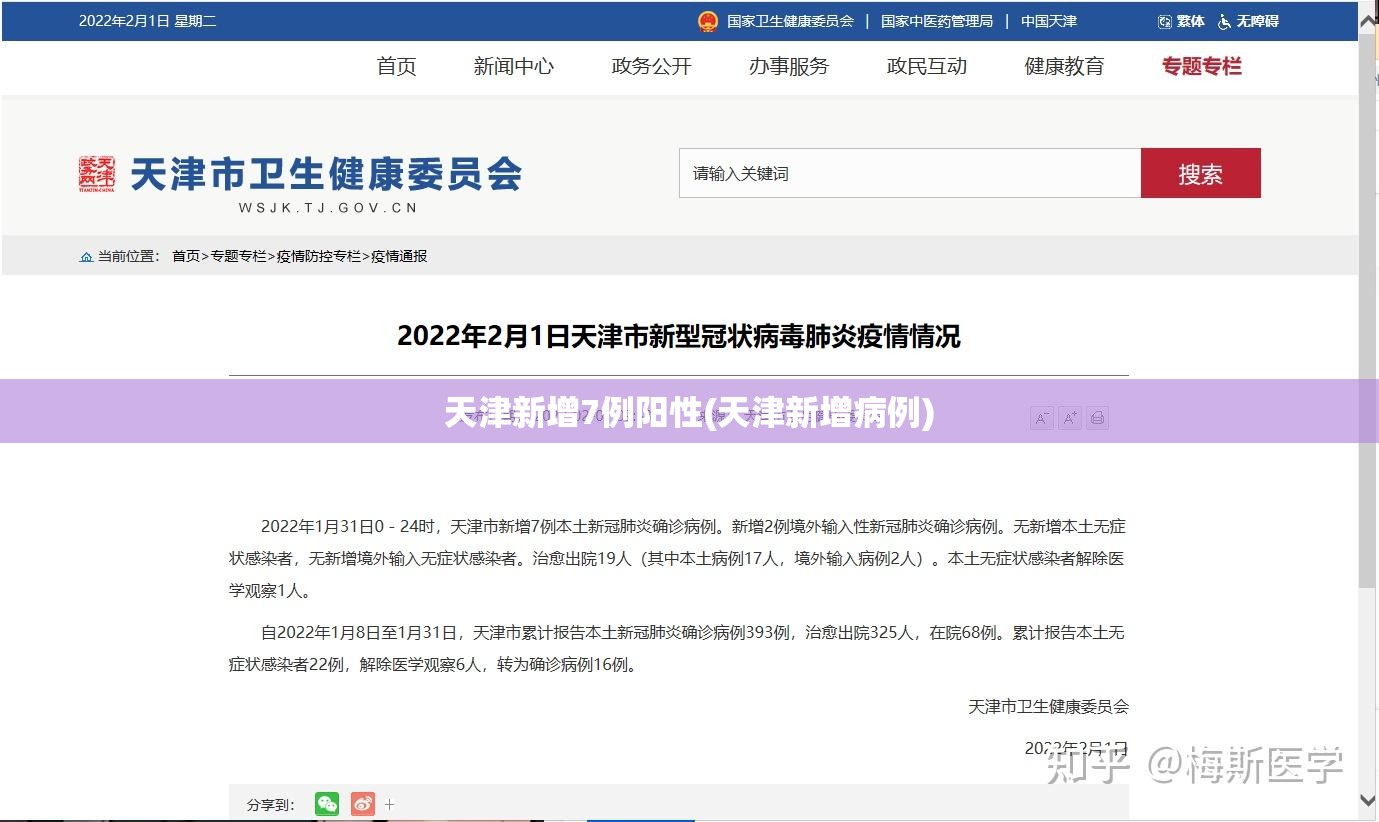1379x822 pixels.
Task: Go to 首页 in navigation
Action: (x=396, y=66)
